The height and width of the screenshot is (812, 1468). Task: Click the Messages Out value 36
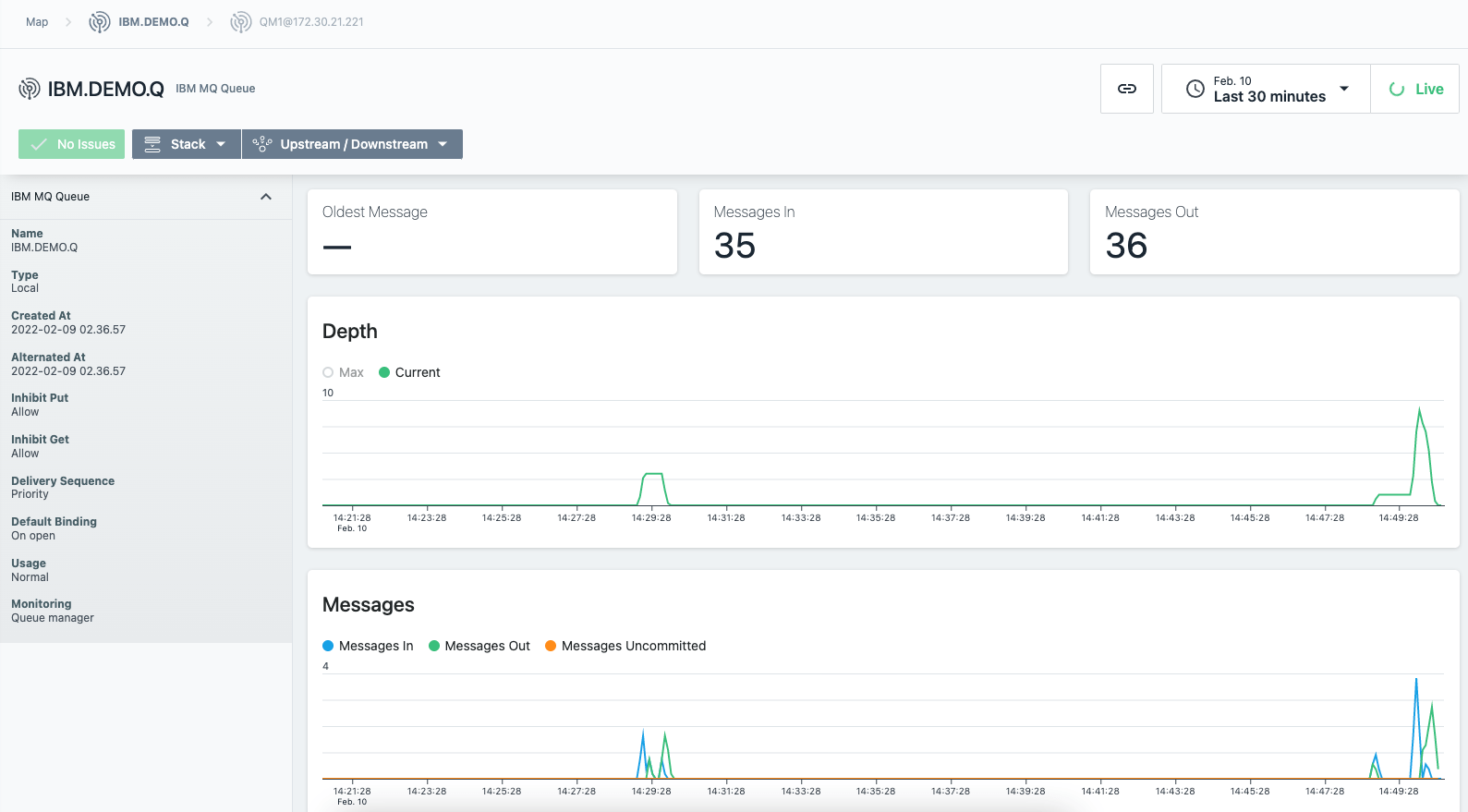[1126, 246]
